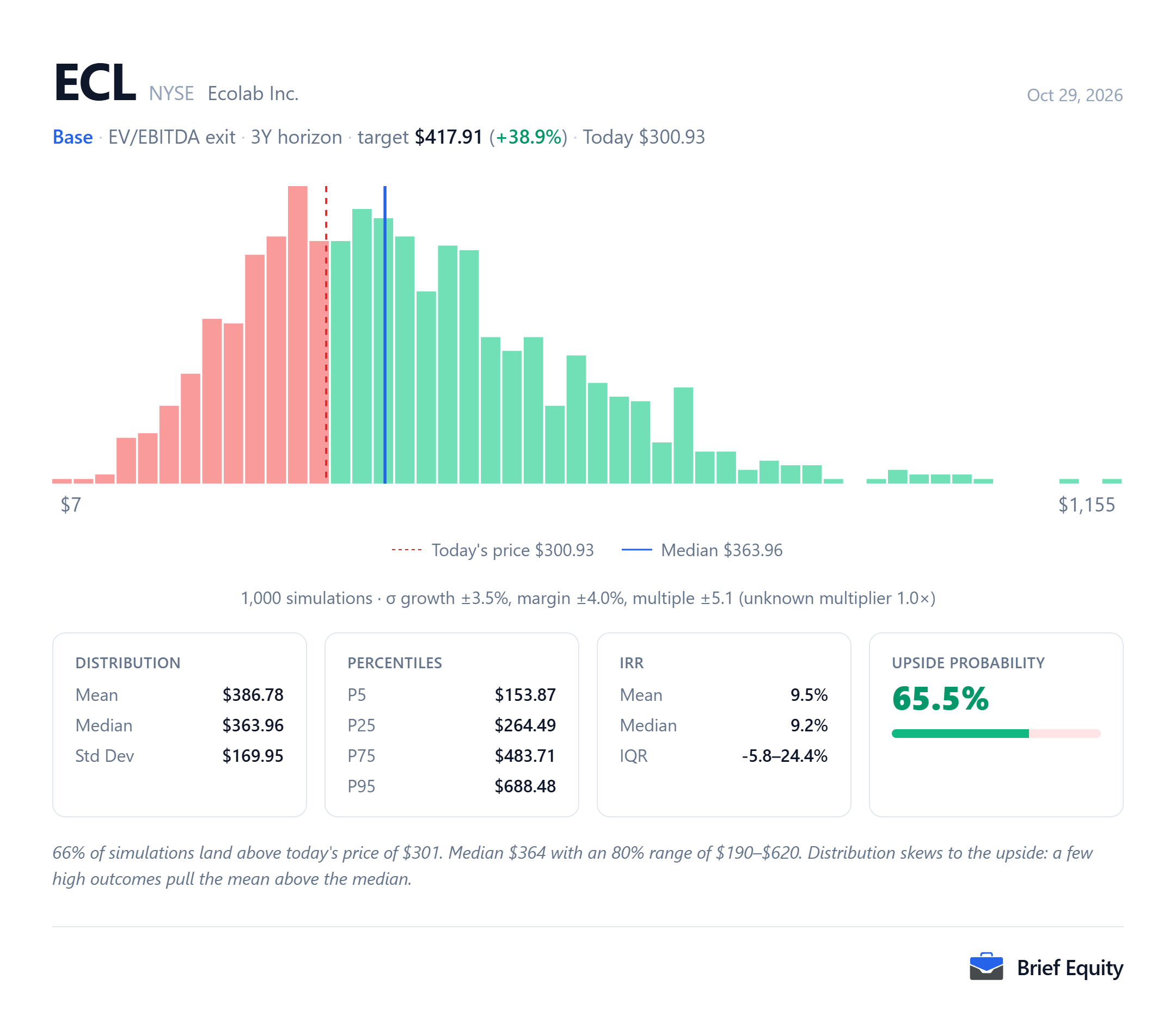
Task: Select the blue Base scenario label
Action: click(x=72, y=137)
